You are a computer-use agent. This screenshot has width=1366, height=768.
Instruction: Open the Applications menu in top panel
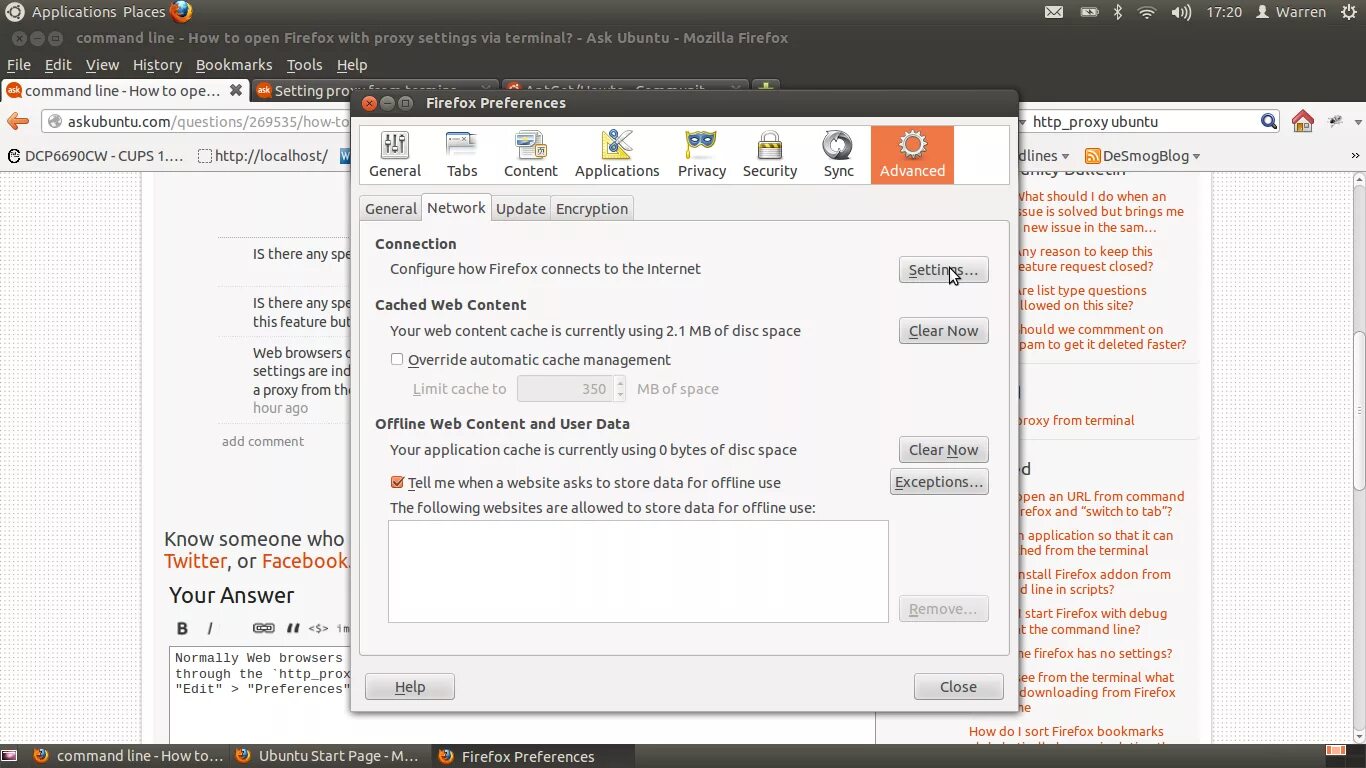(74, 12)
